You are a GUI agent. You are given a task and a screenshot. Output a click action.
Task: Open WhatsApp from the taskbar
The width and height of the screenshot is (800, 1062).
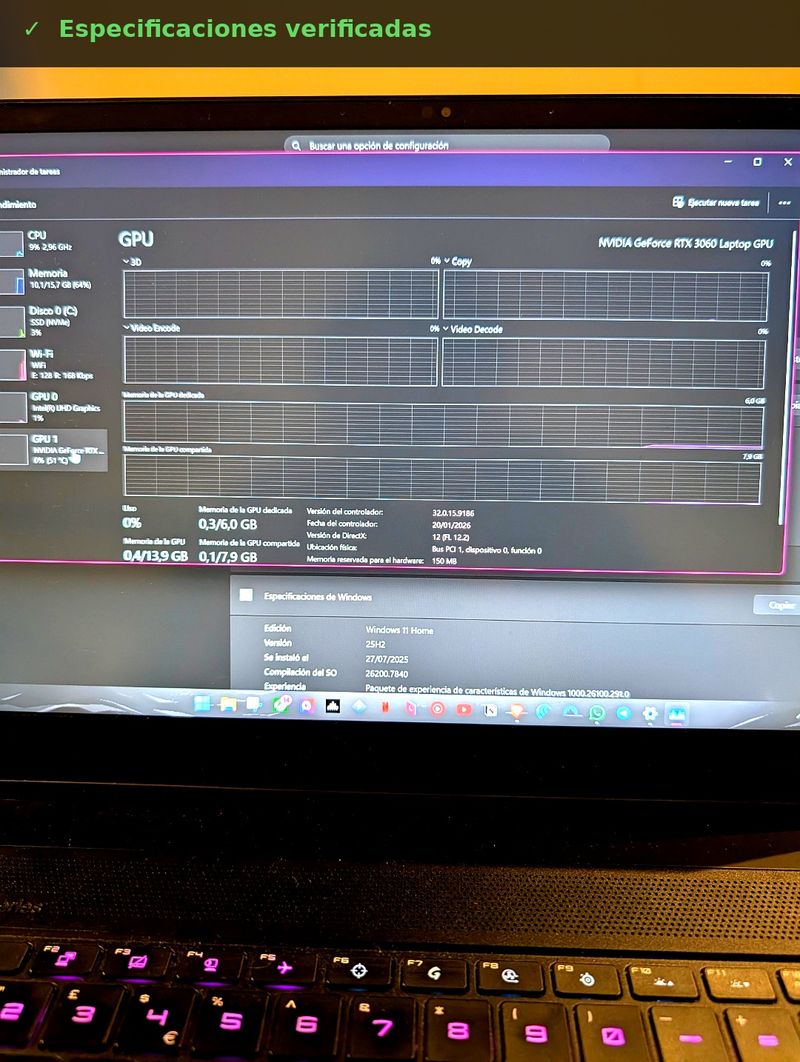[x=597, y=713]
